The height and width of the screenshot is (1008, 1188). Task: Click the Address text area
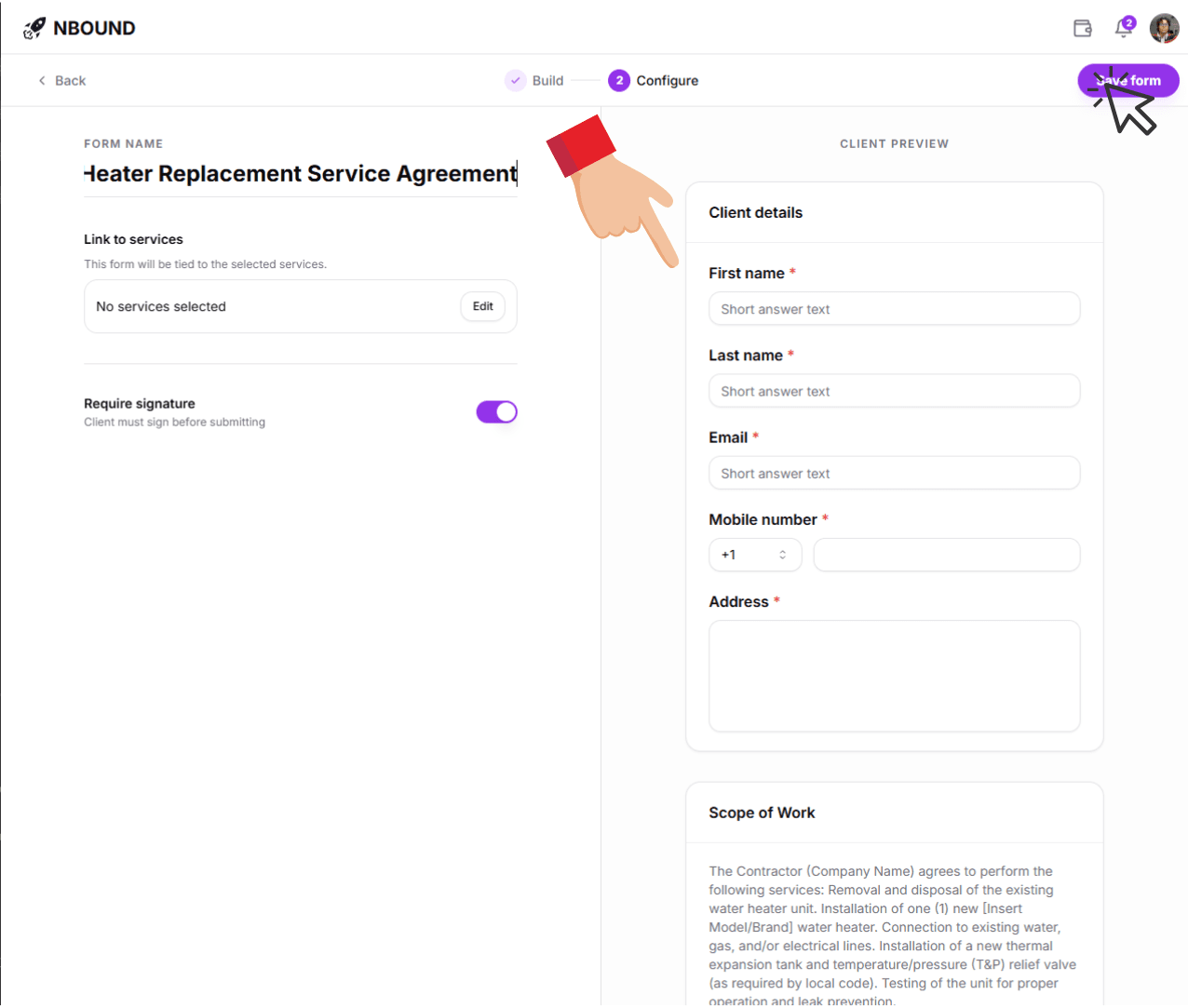click(x=894, y=676)
